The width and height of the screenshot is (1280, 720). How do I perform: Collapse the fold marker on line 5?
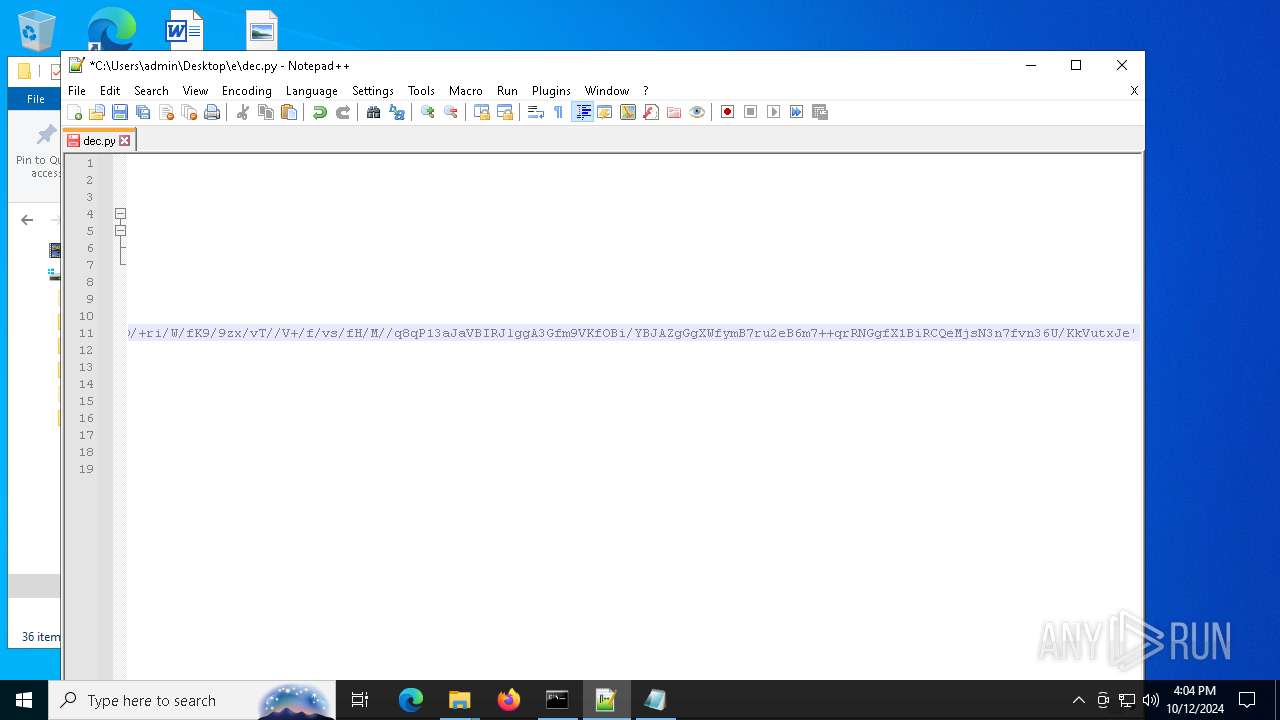pos(120,231)
